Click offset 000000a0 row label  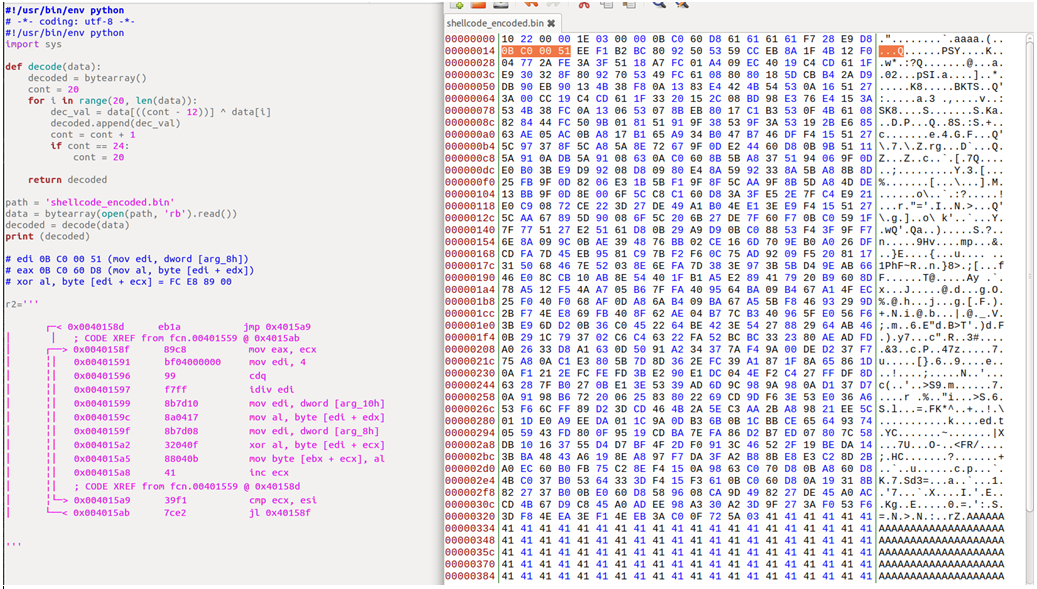(x=470, y=135)
